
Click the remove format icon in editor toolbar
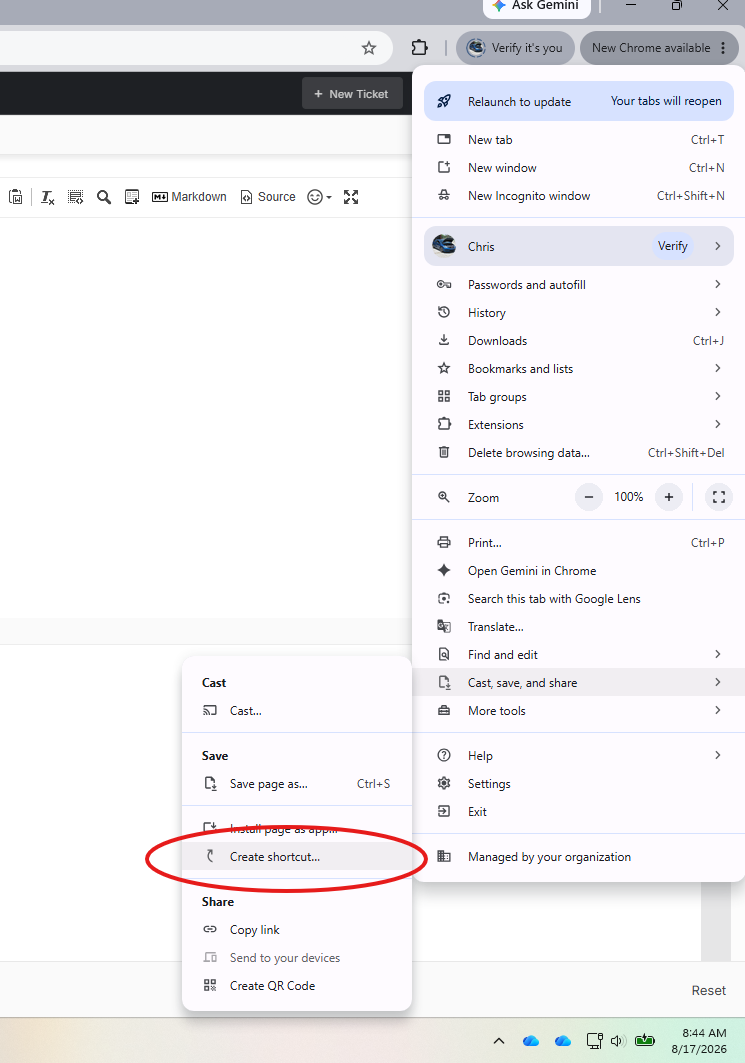(47, 197)
